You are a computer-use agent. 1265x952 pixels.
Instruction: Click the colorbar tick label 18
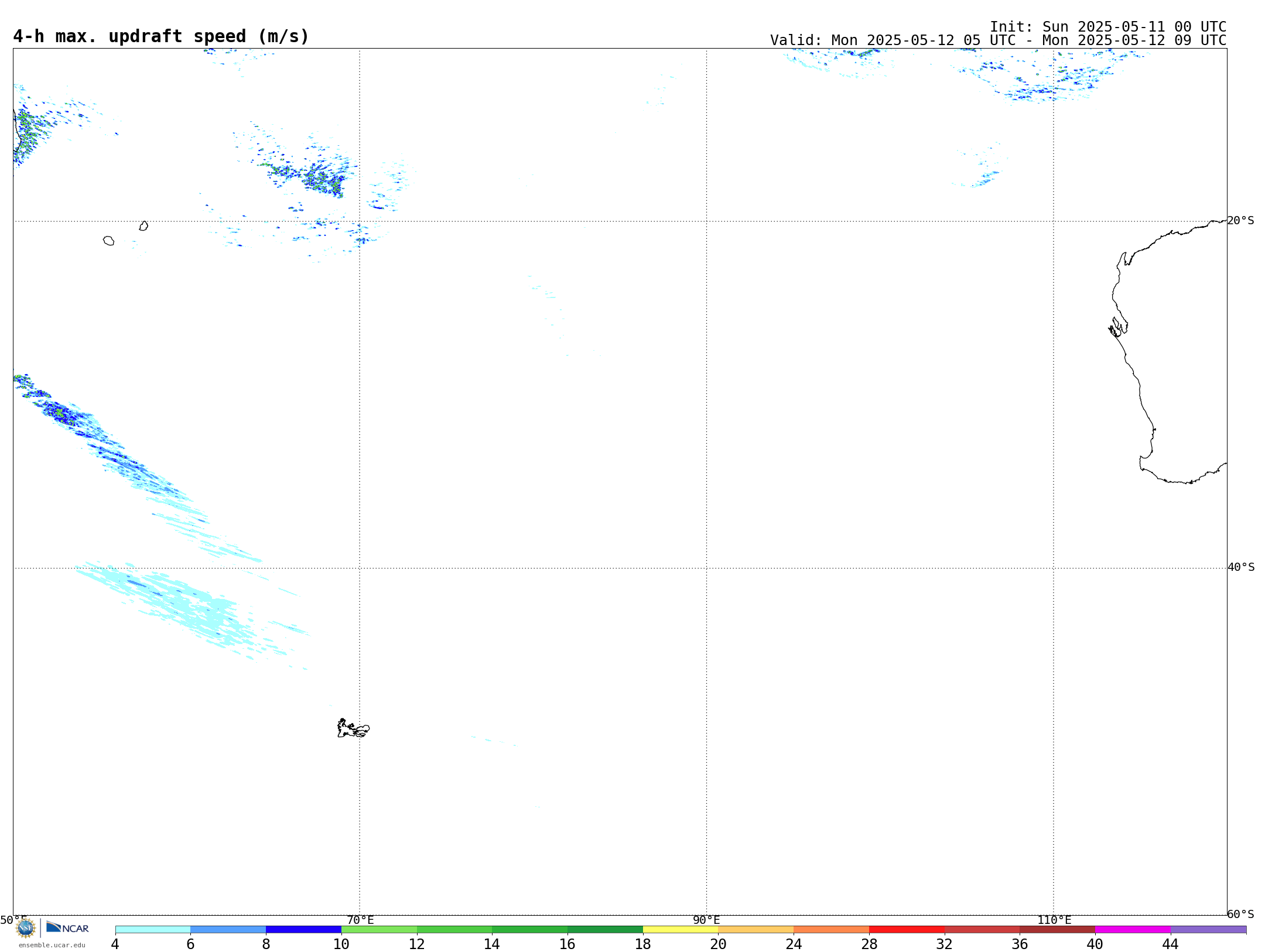(643, 944)
